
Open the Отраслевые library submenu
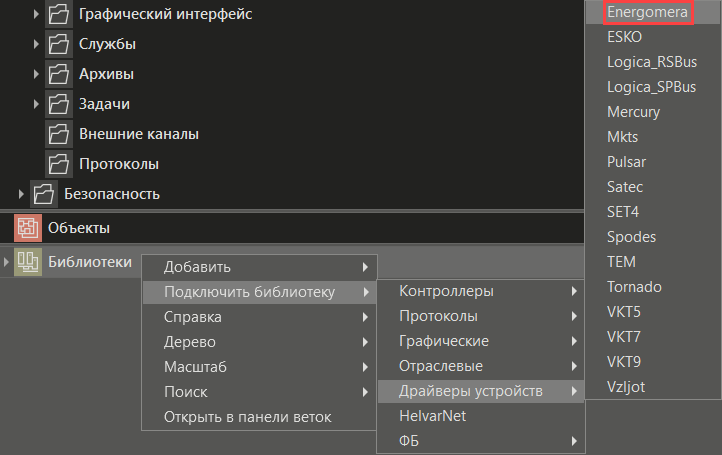point(481,366)
